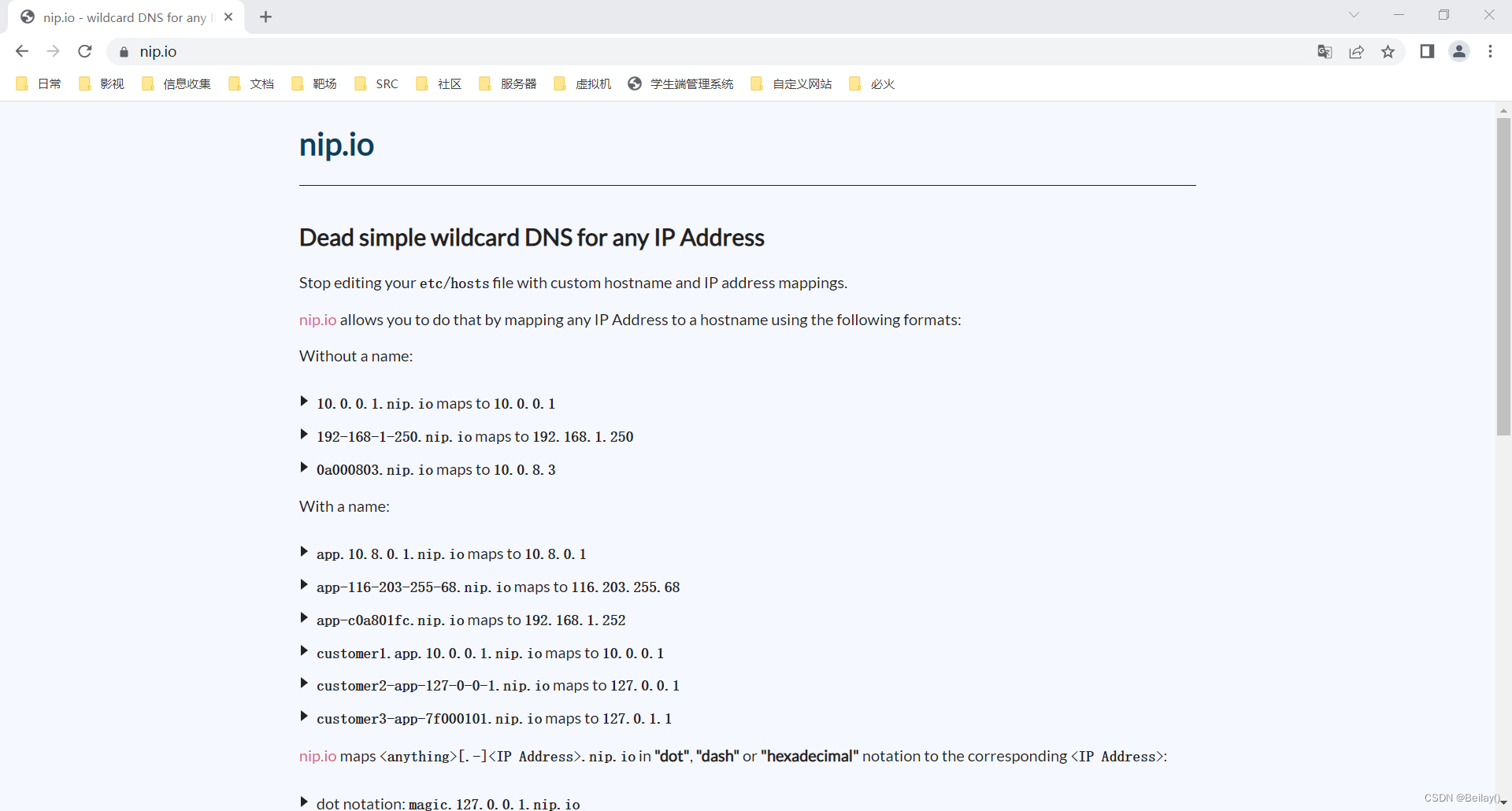Expand the app-116-203-255-68.nip.io example
This screenshot has height=811, width=1512.
click(x=304, y=585)
